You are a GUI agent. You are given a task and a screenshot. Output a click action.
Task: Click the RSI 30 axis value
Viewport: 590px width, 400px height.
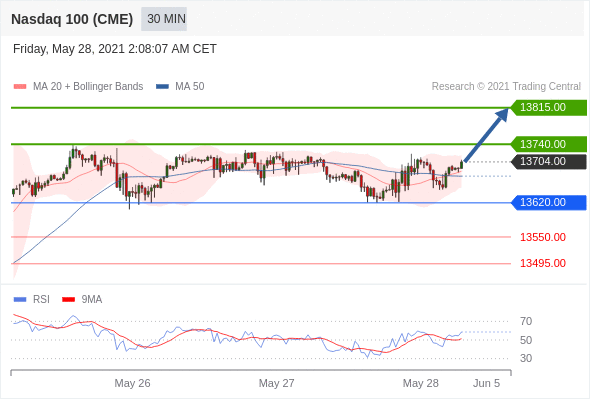click(x=526, y=358)
